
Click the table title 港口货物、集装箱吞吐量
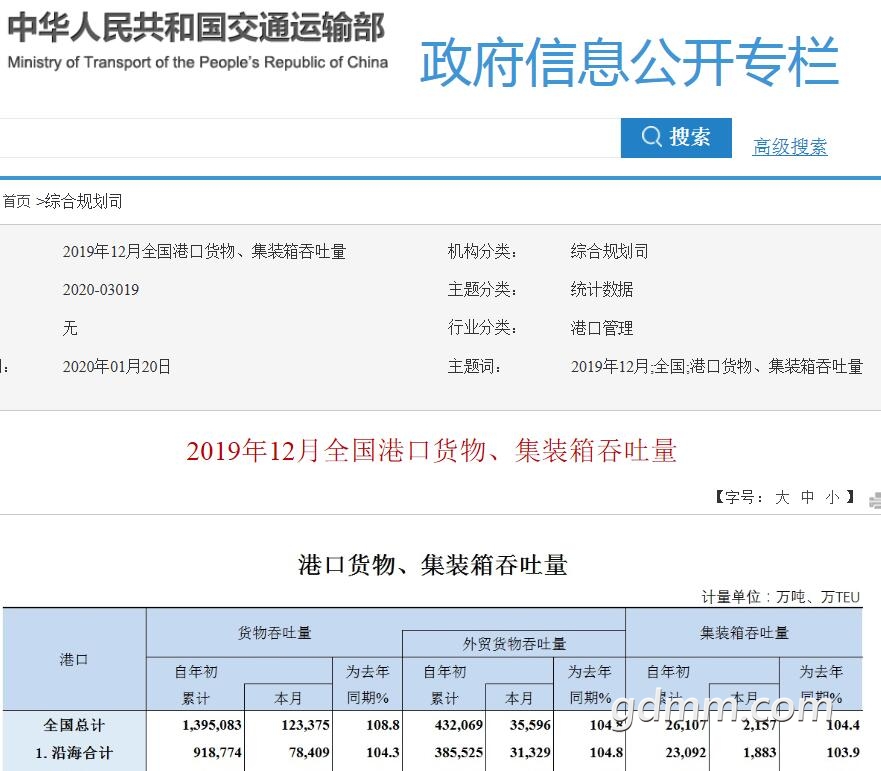(x=433, y=565)
